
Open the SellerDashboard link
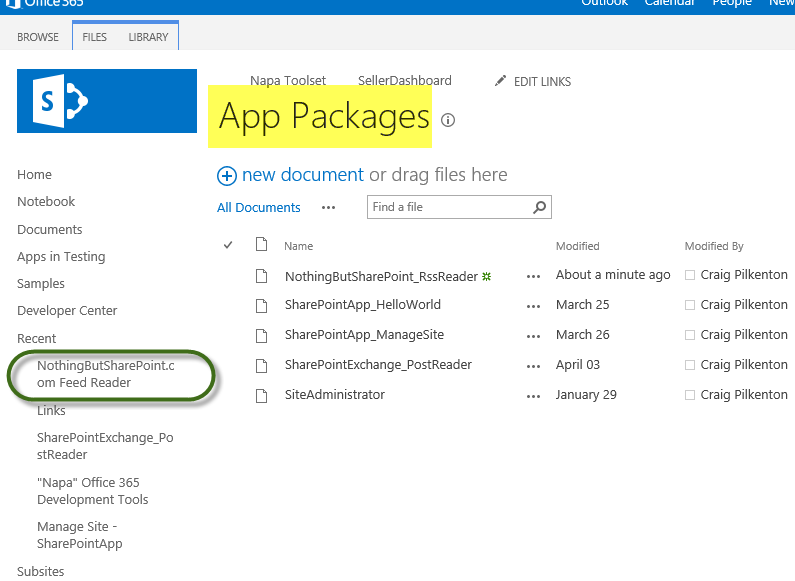point(405,80)
